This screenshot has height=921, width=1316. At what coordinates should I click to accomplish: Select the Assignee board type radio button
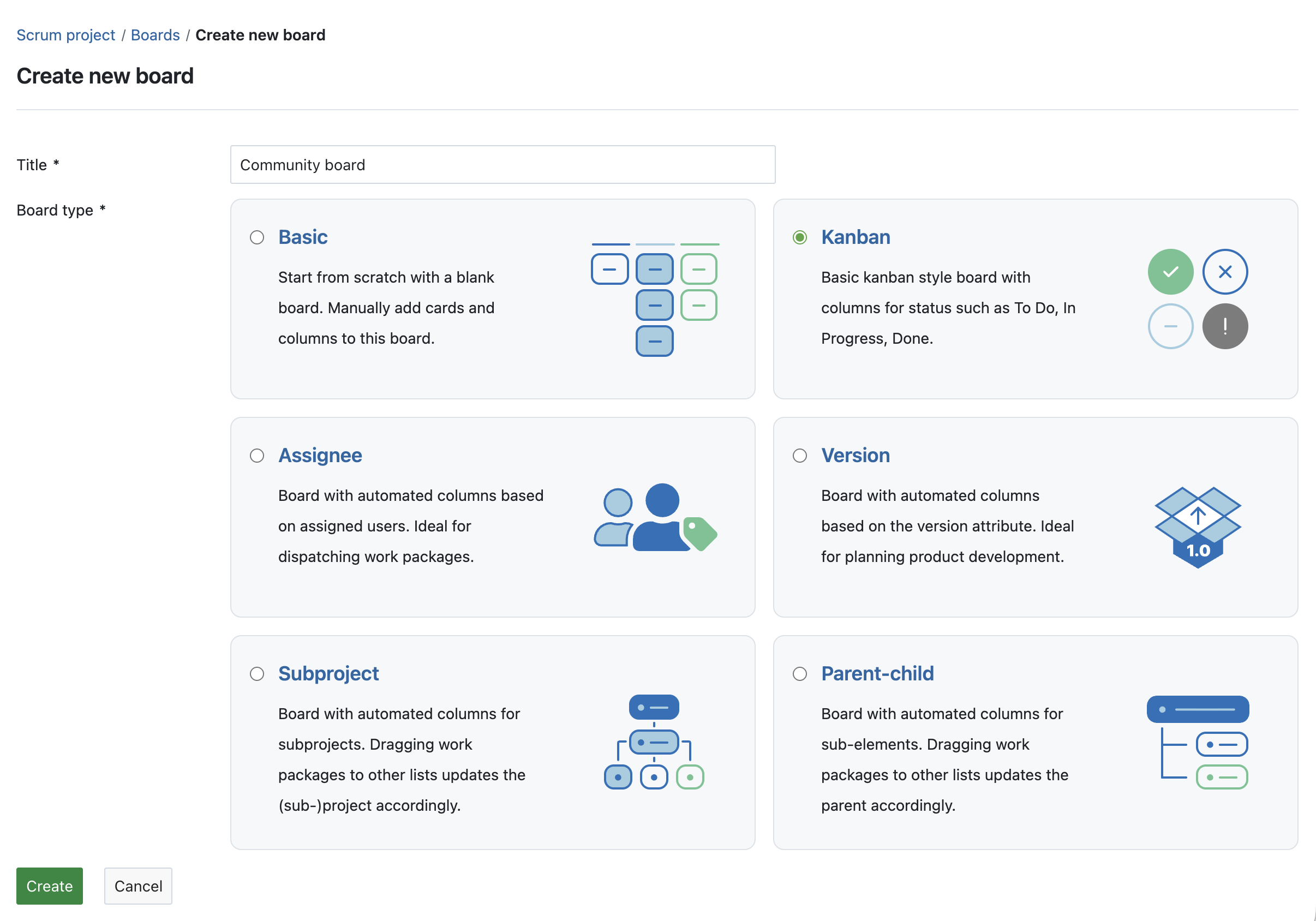(257, 456)
